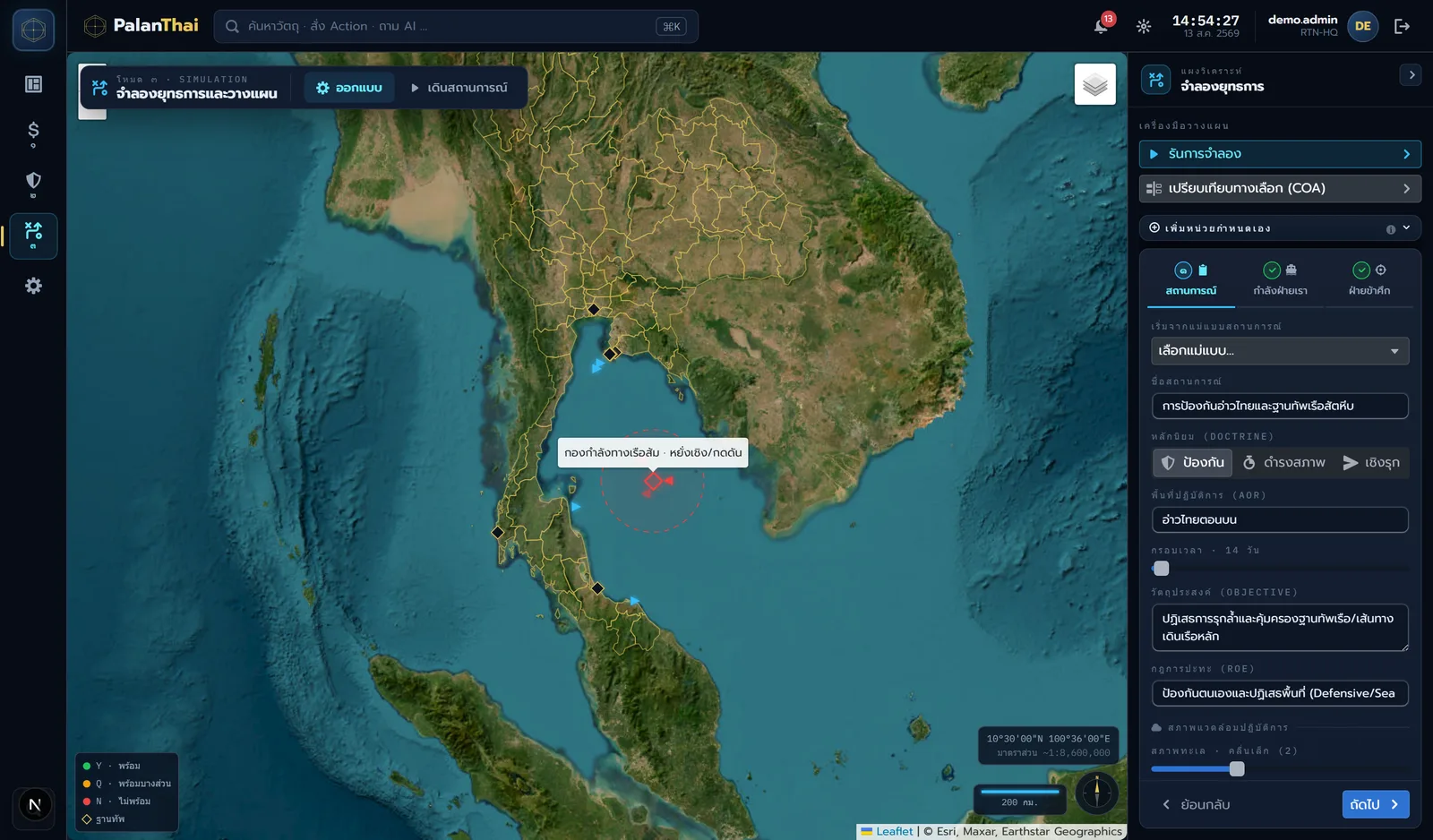The image size is (1433, 840).
Task: Open the shield security icon in sidebar
Action: pyautogui.click(x=33, y=184)
